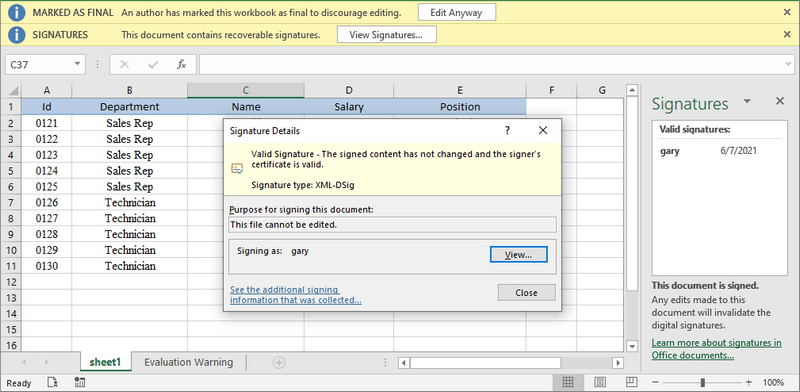Click the Department header cell

click(x=130, y=107)
